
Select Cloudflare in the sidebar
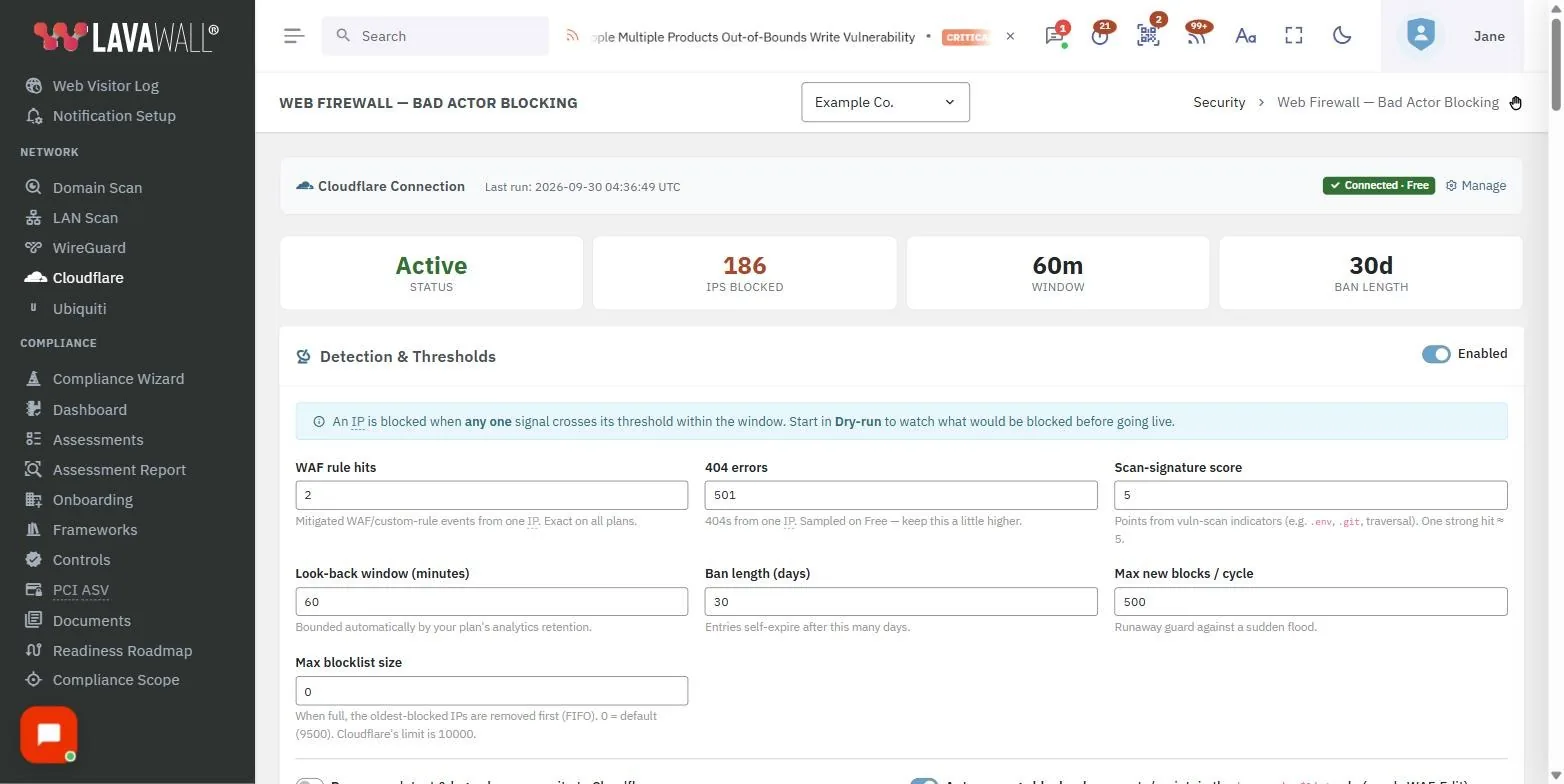pyautogui.click(x=88, y=278)
